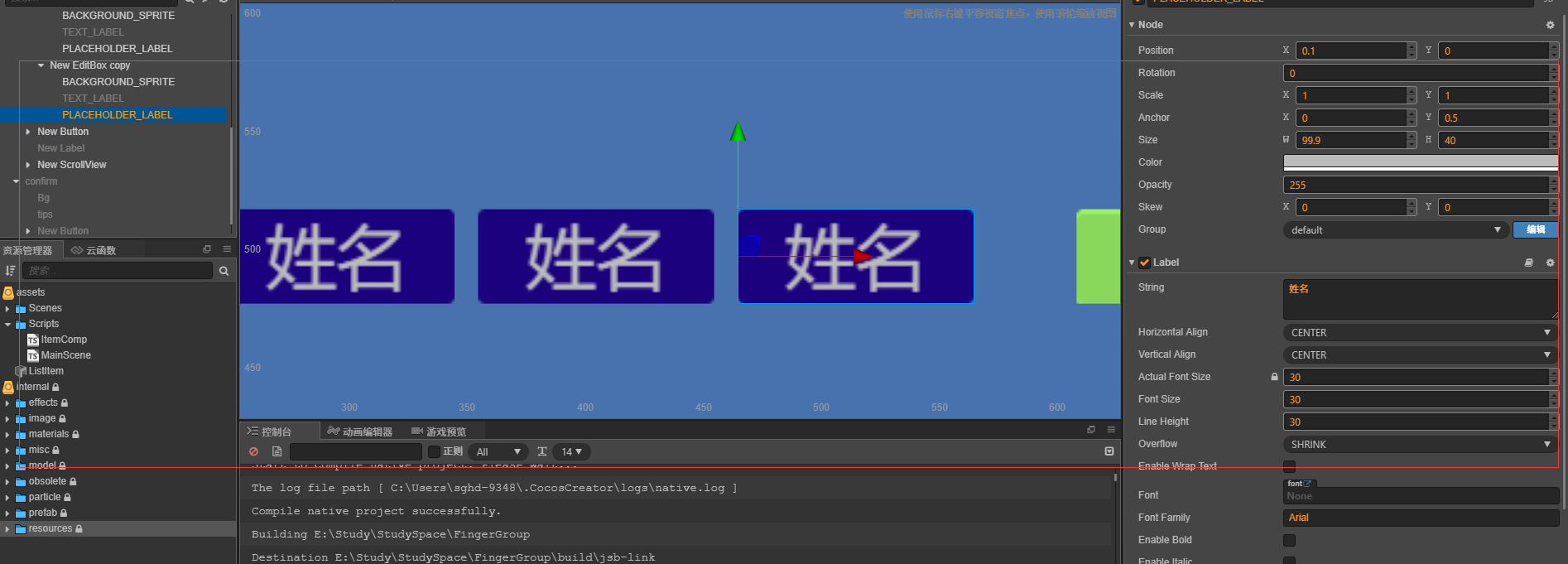This screenshot has width=1568, height=564.
Task: Click the Scenes folder icon
Action: (x=21, y=309)
